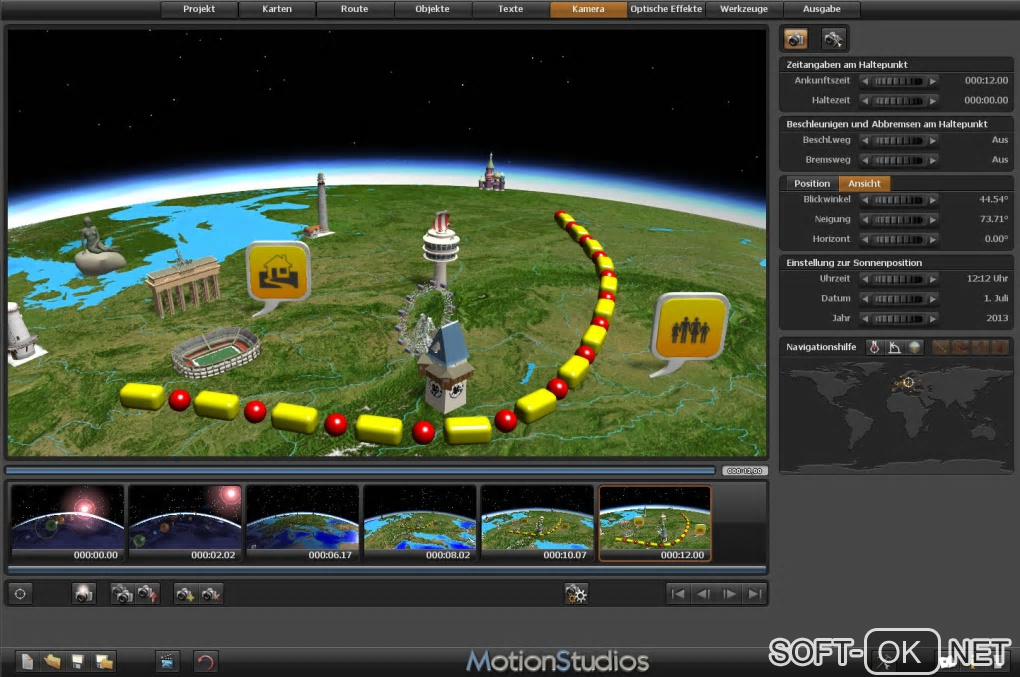Click the crosshair target icon in camera toolbar
This screenshot has width=1020, height=677.
pyautogui.click(x=20, y=594)
